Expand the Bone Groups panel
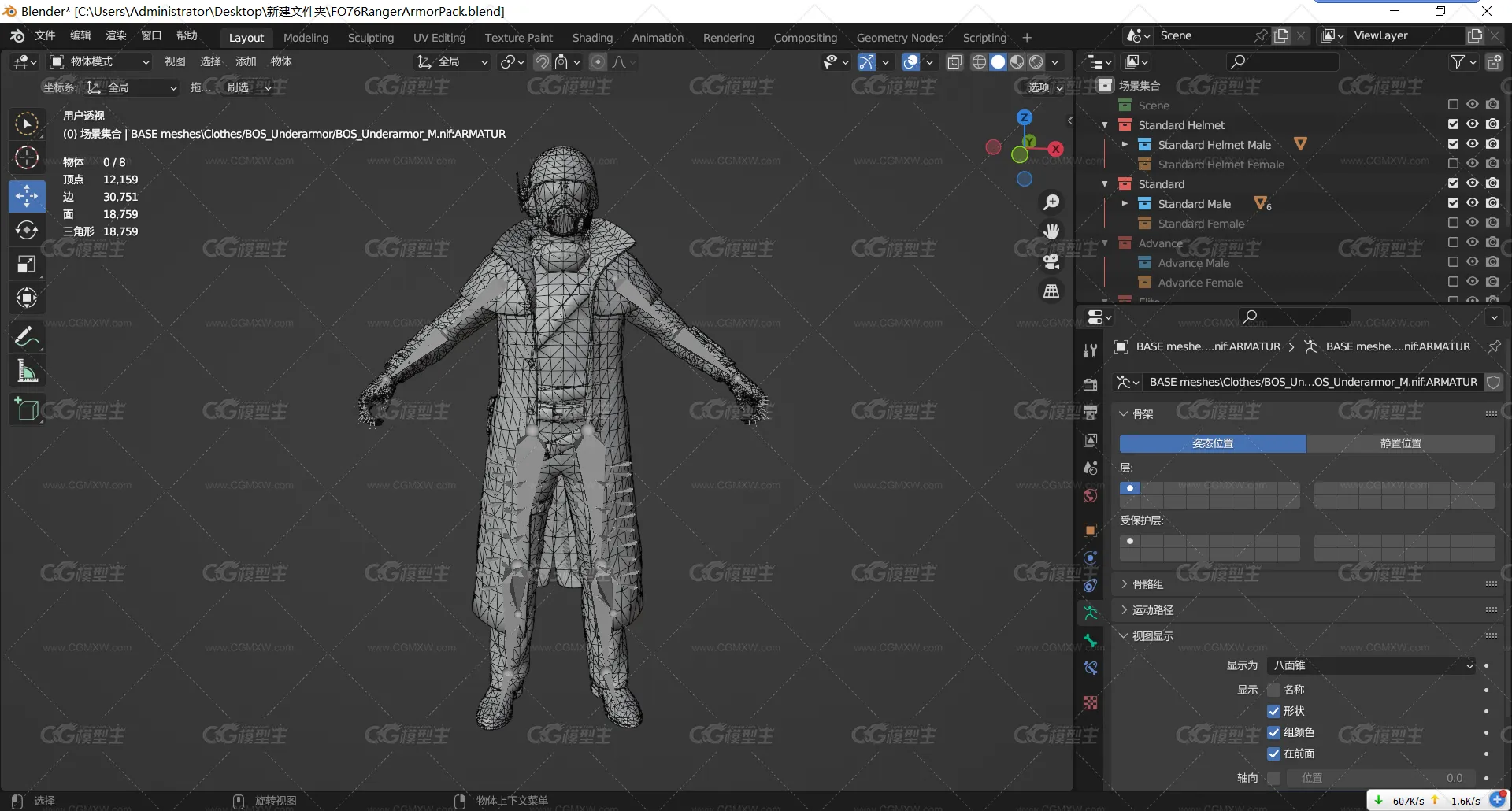This screenshot has width=1512, height=811. pyautogui.click(x=1147, y=584)
